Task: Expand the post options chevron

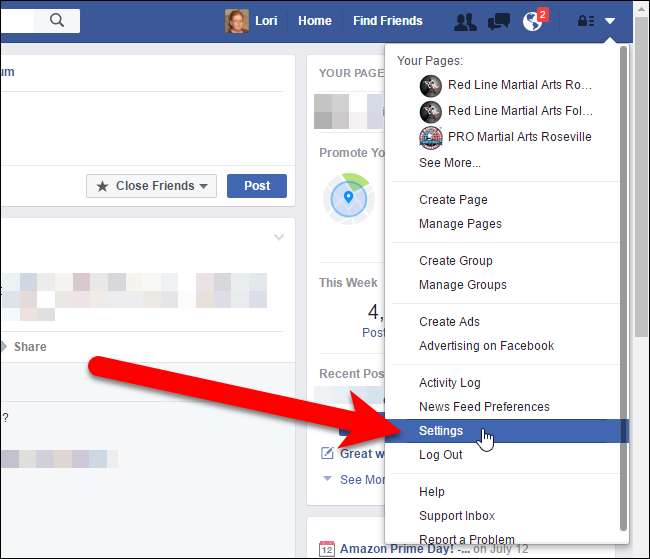Action: pos(279,237)
